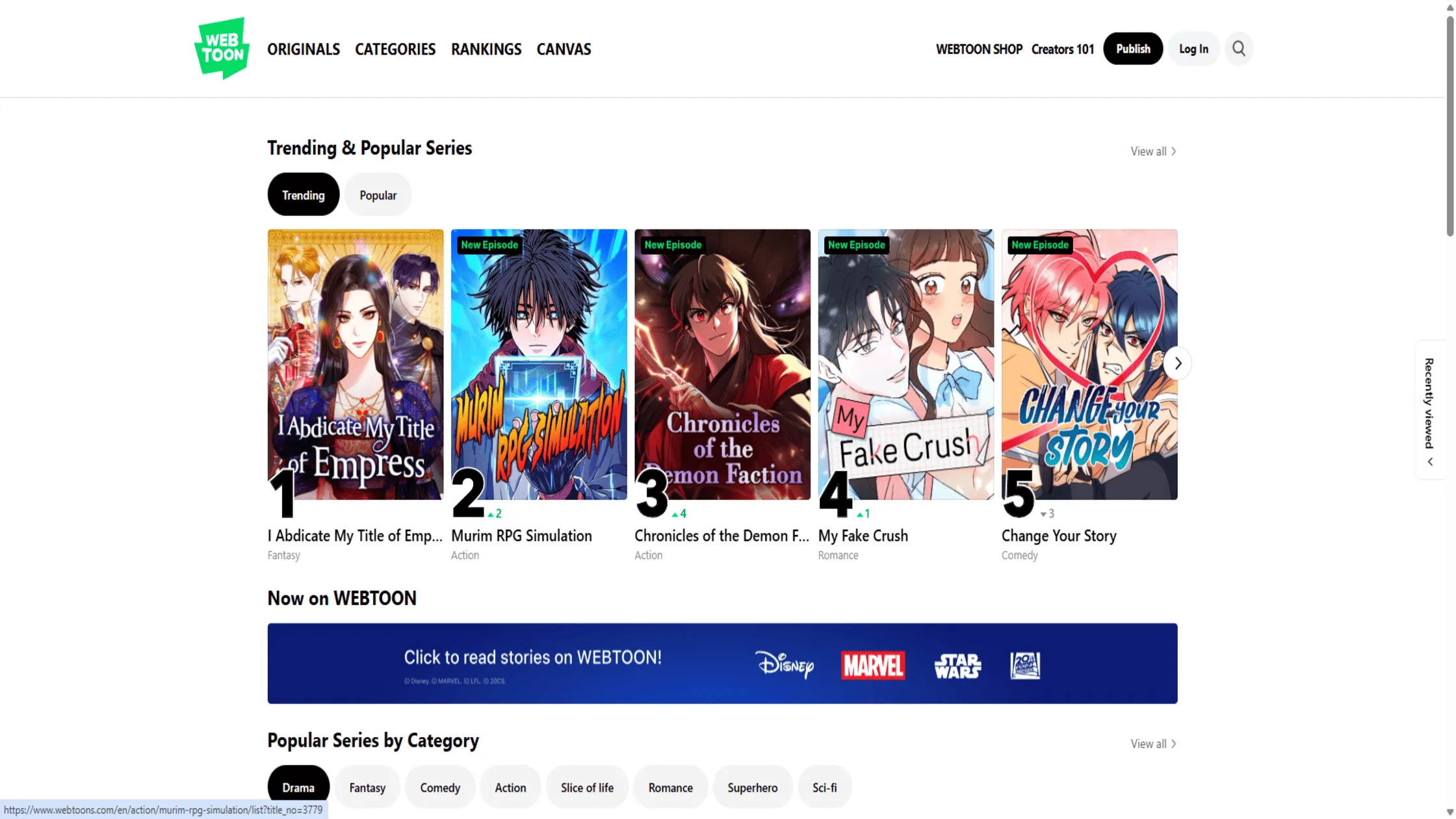Image resolution: width=1456 pixels, height=819 pixels.
Task: Click the 20th Century Studios logo
Action: (1025, 665)
